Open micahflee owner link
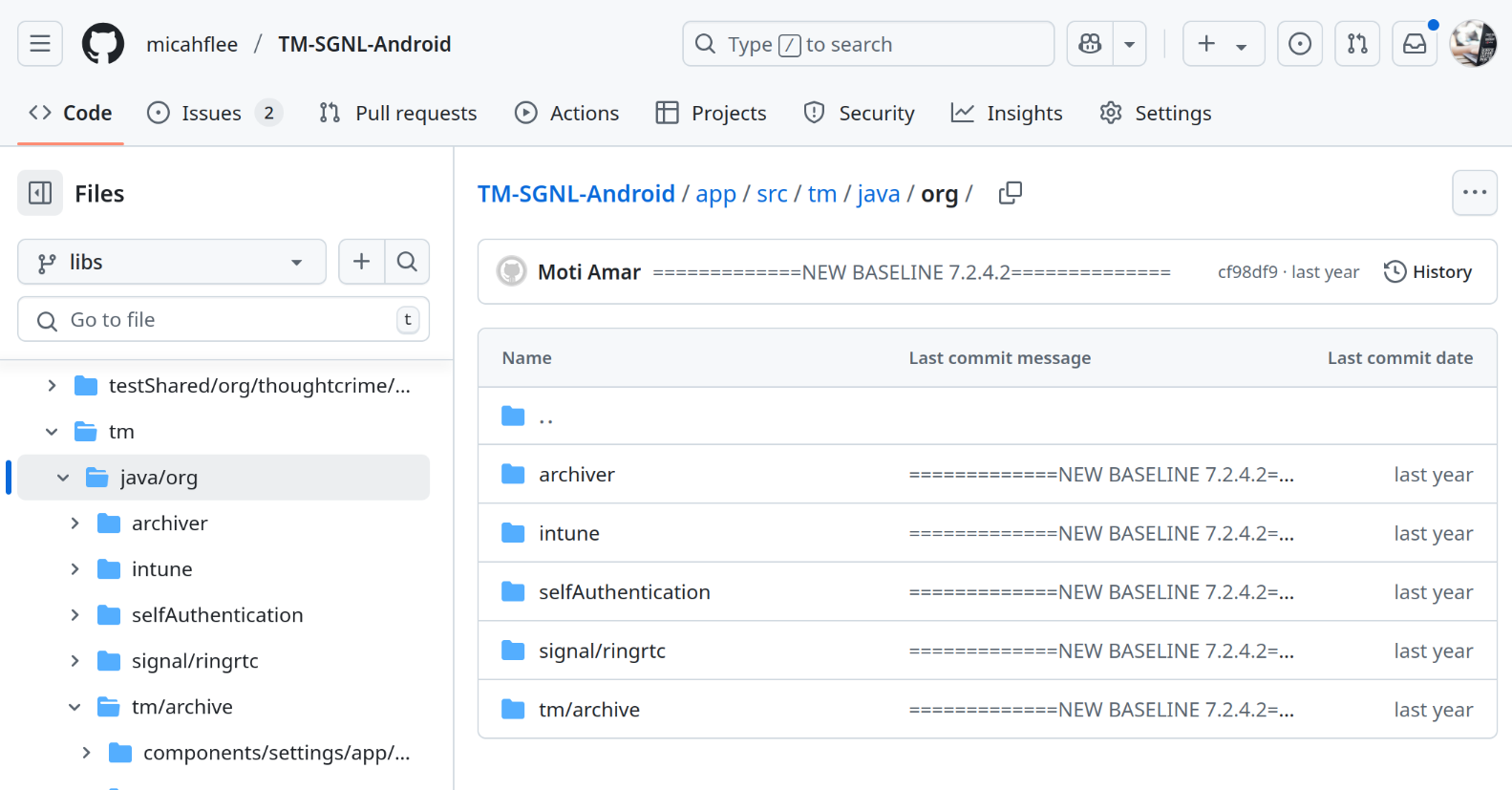Screen dimensions: 1512x790 [x=192, y=44]
